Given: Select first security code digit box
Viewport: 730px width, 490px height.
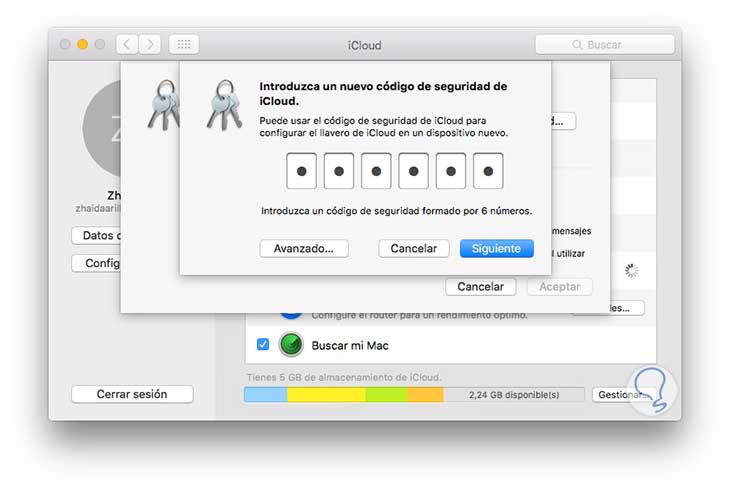Looking at the screenshot, I should coord(302,171).
